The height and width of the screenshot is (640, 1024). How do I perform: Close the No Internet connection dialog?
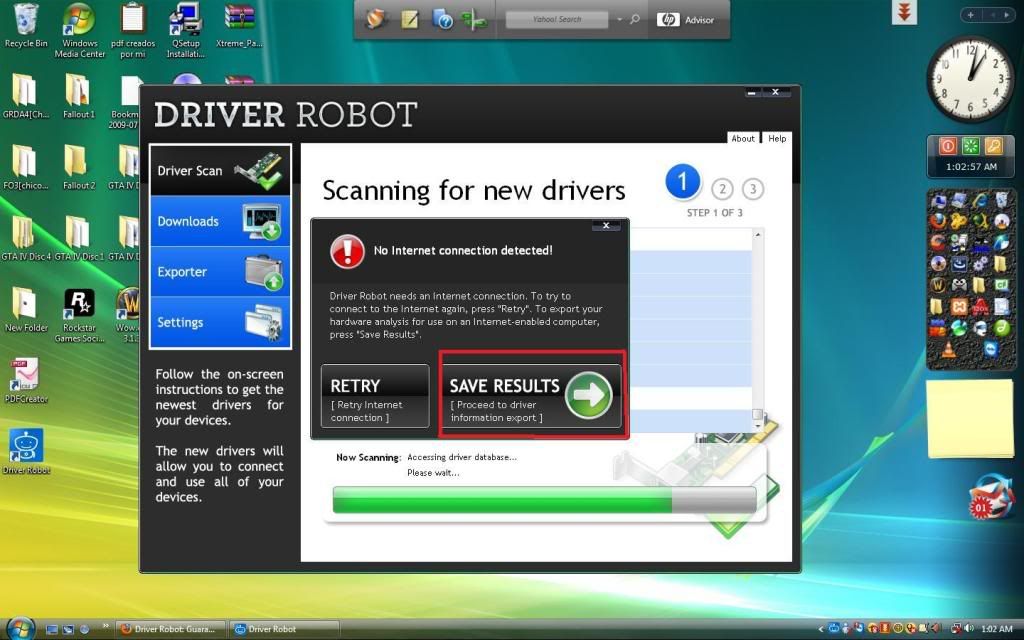click(x=606, y=225)
